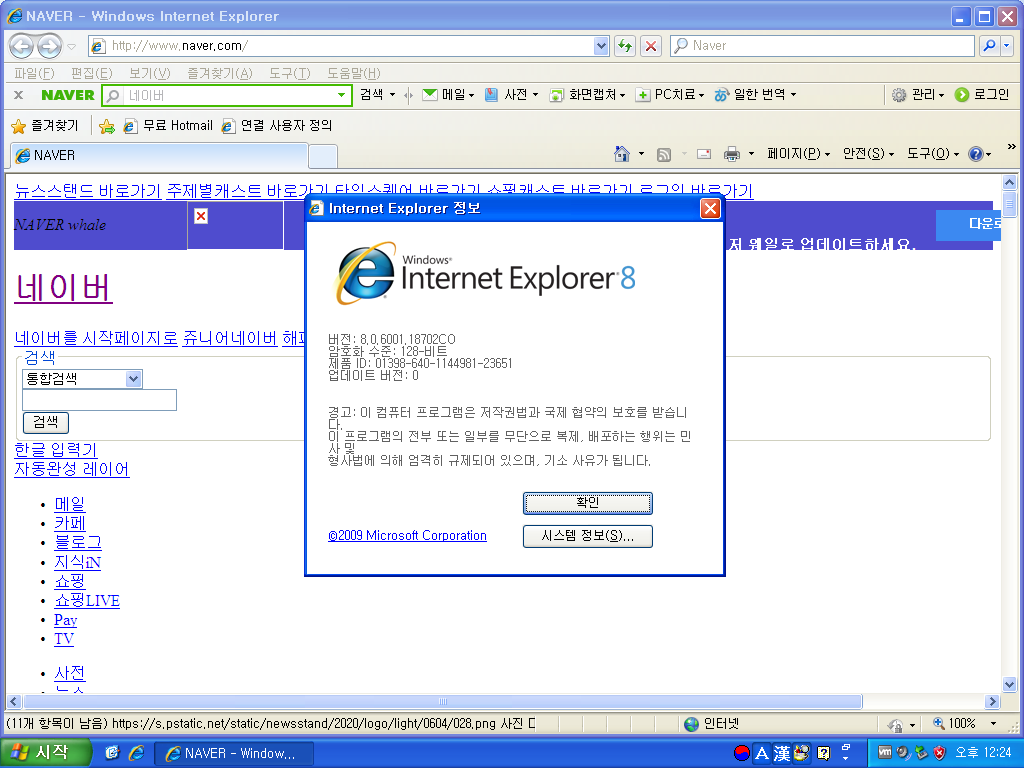The height and width of the screenshot is (768, 1024).
Task: Click the Read mail envelope icon
Action: [x=704, y=155]
